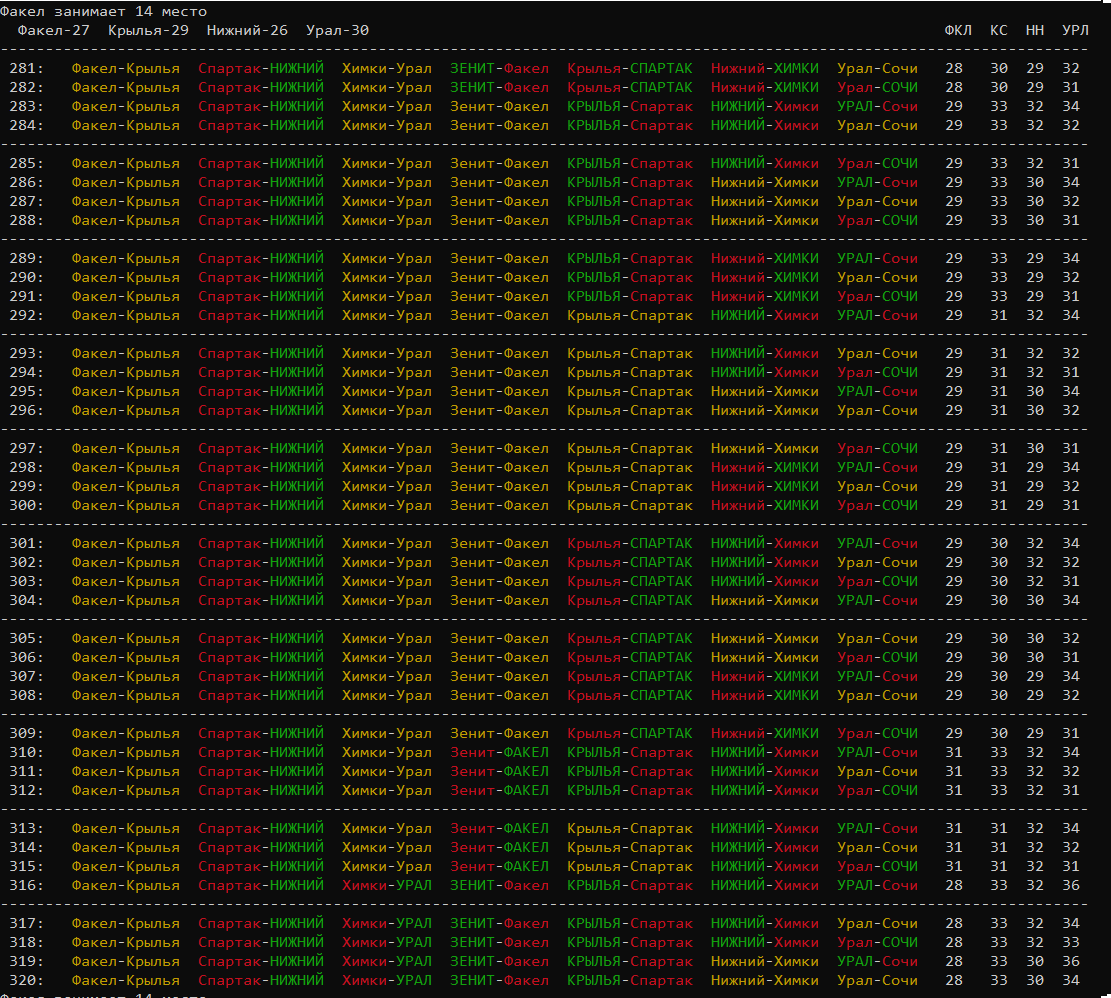Click 'Химки-УРАЛ' in row 320
Image resolution: width=1111 pixels, height=998 pixels.
387,981
